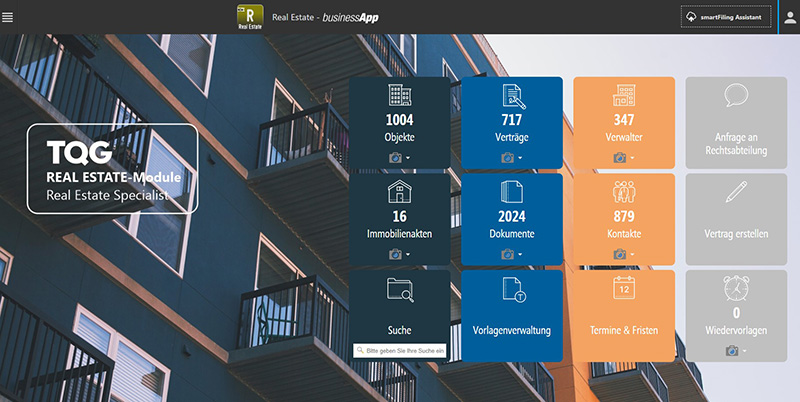Select Vertrag erstellen
800x402 pixels.
(736, 234)
